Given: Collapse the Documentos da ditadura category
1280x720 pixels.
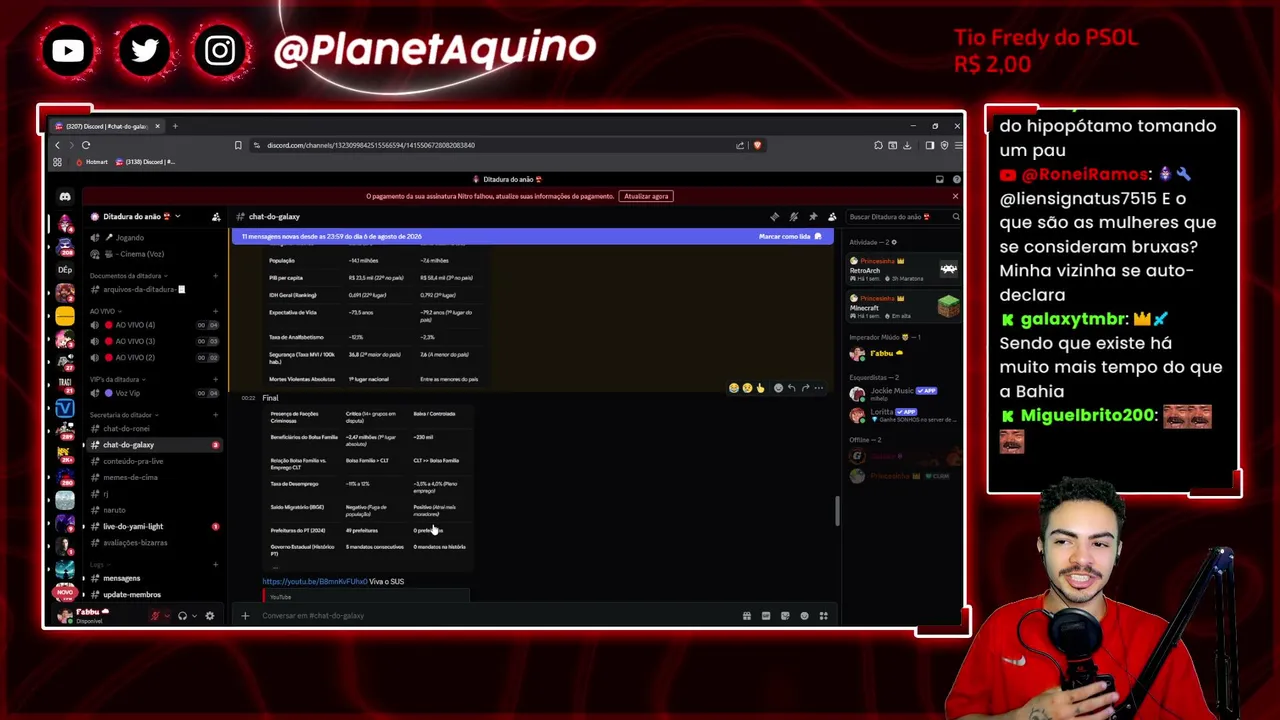Looking at the screenshot, I should [x=128, y=276].
